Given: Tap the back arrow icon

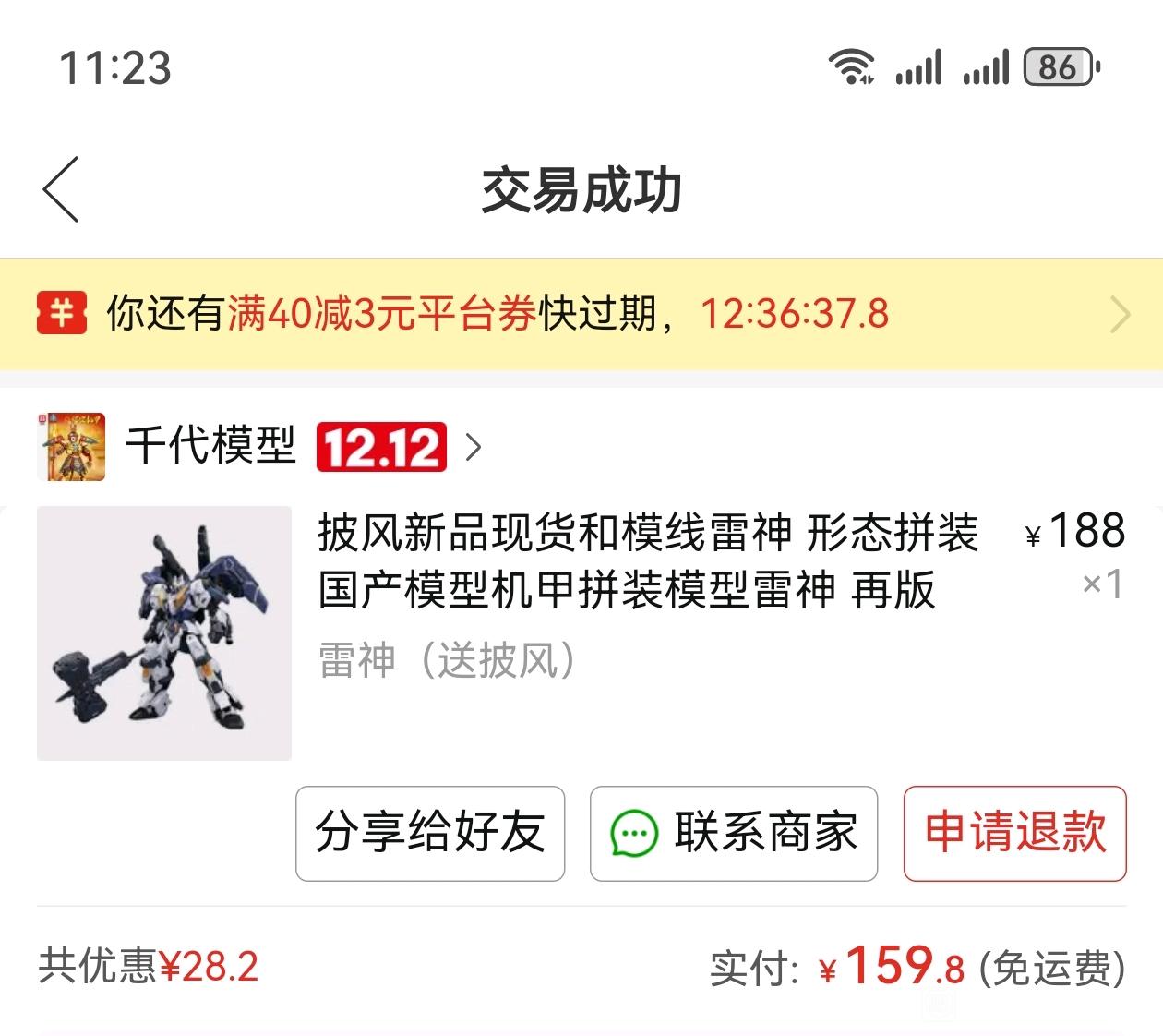Looking at the screenshot, I should [x=61, y=189].
